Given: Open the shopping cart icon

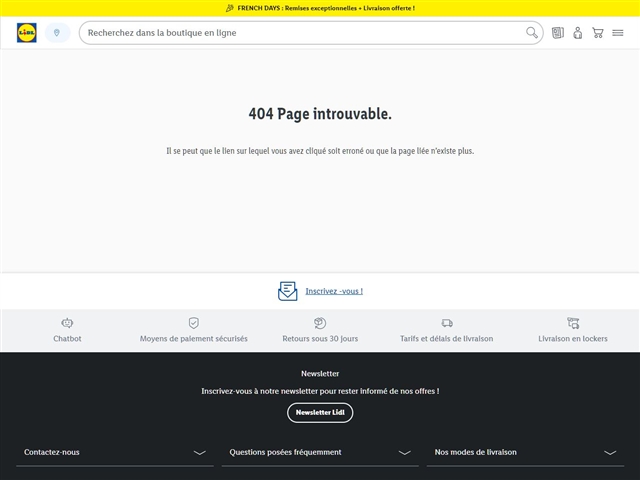Looking at the screenshot, I should click(598, 33).
